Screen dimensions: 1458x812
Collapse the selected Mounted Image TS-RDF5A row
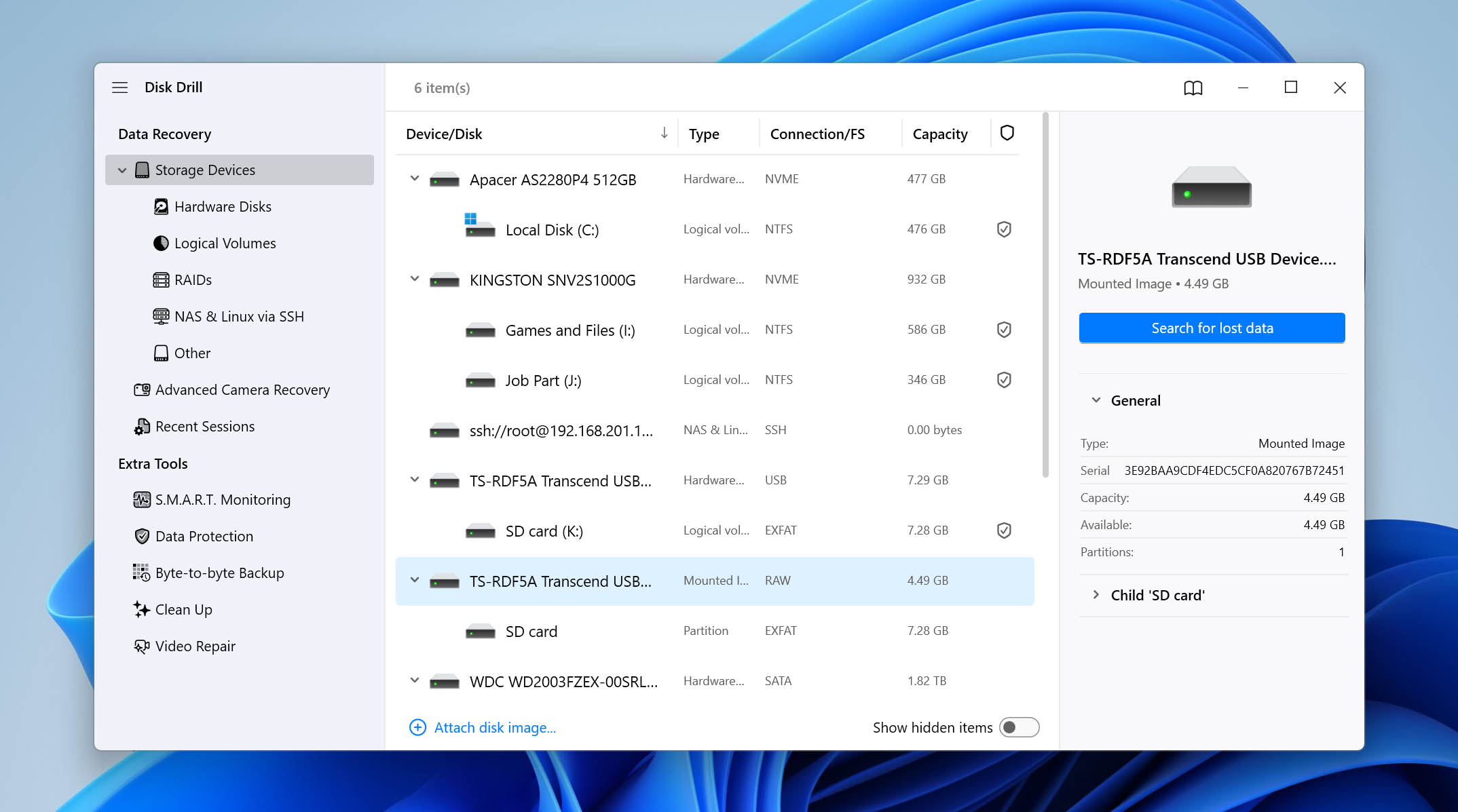(x=415, y=580)
